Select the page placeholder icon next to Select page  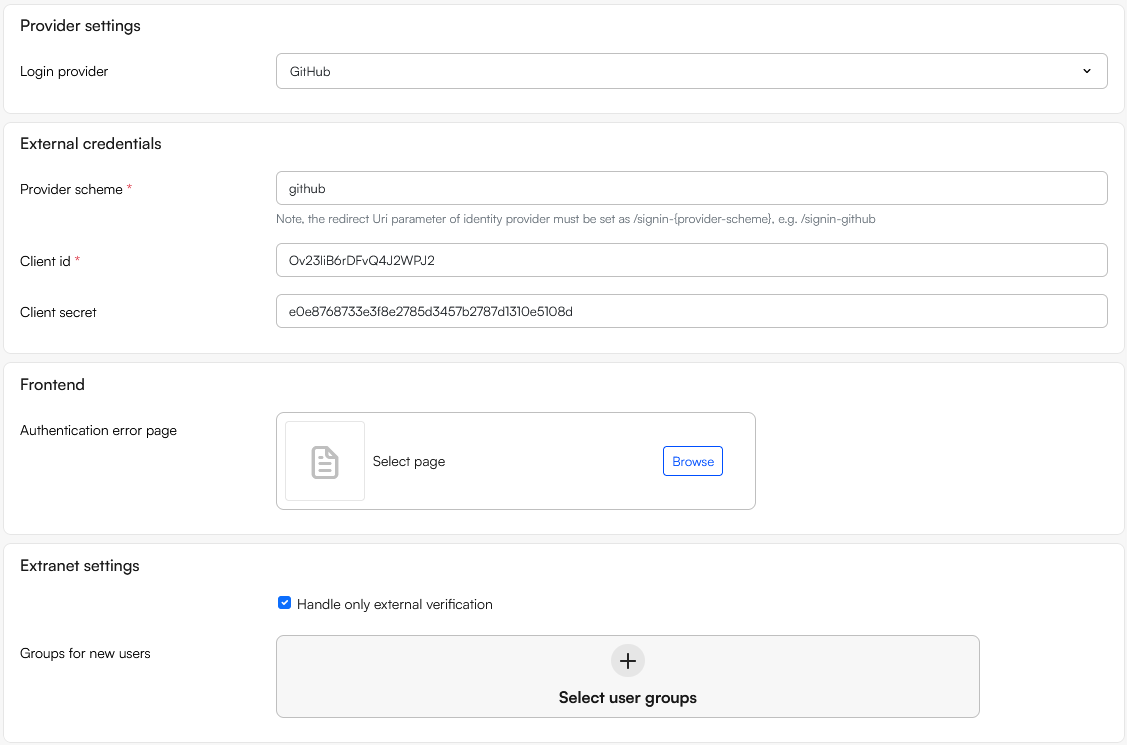tap(324, 460)
